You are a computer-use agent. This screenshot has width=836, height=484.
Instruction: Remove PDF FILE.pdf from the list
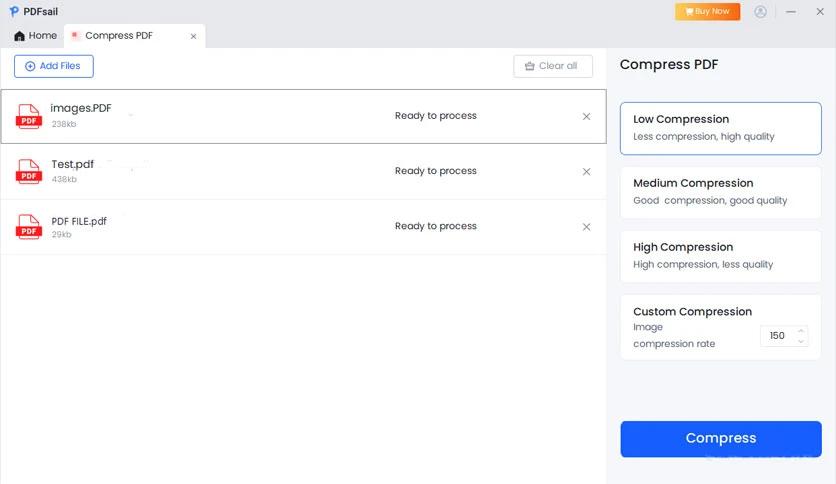[586, 227]
